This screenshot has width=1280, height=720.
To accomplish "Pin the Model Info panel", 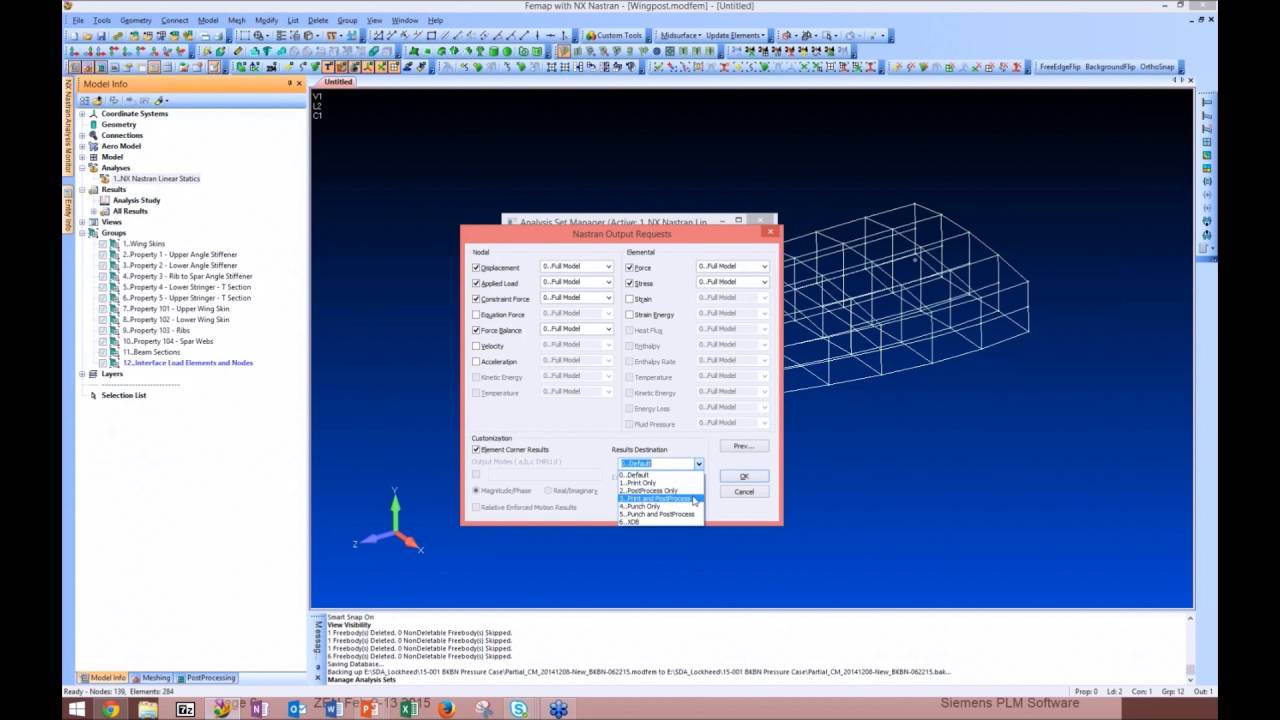I will click(289, 84).
